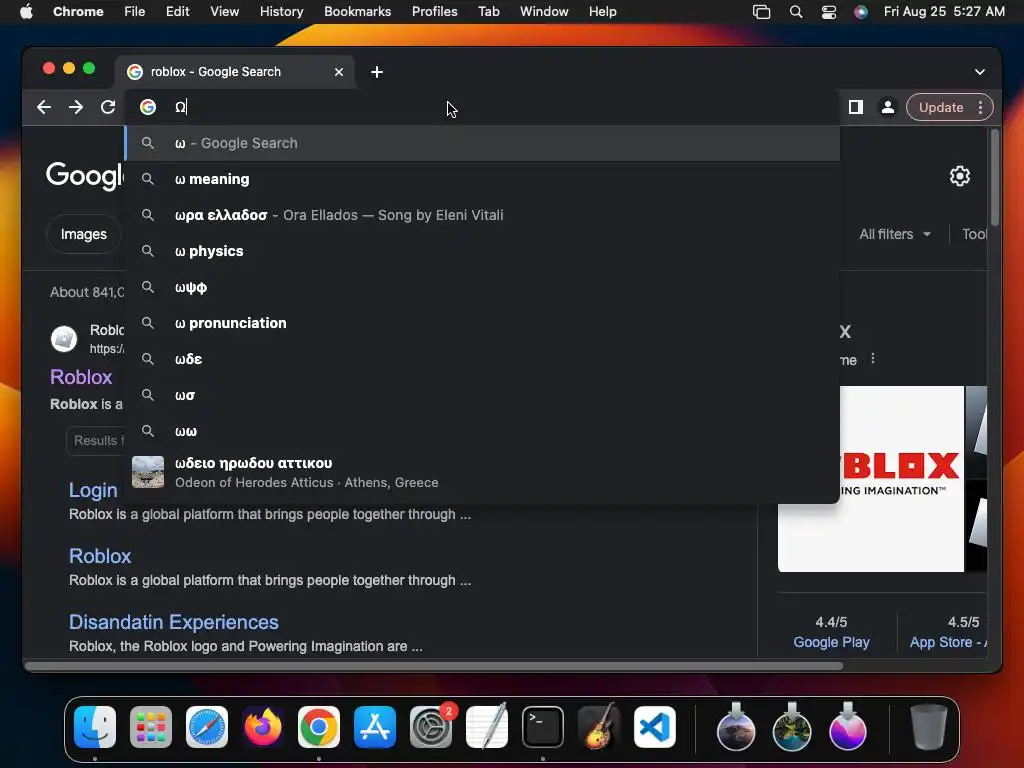
Task: Open Launchpad from the Dock
Action: point(151,727)
